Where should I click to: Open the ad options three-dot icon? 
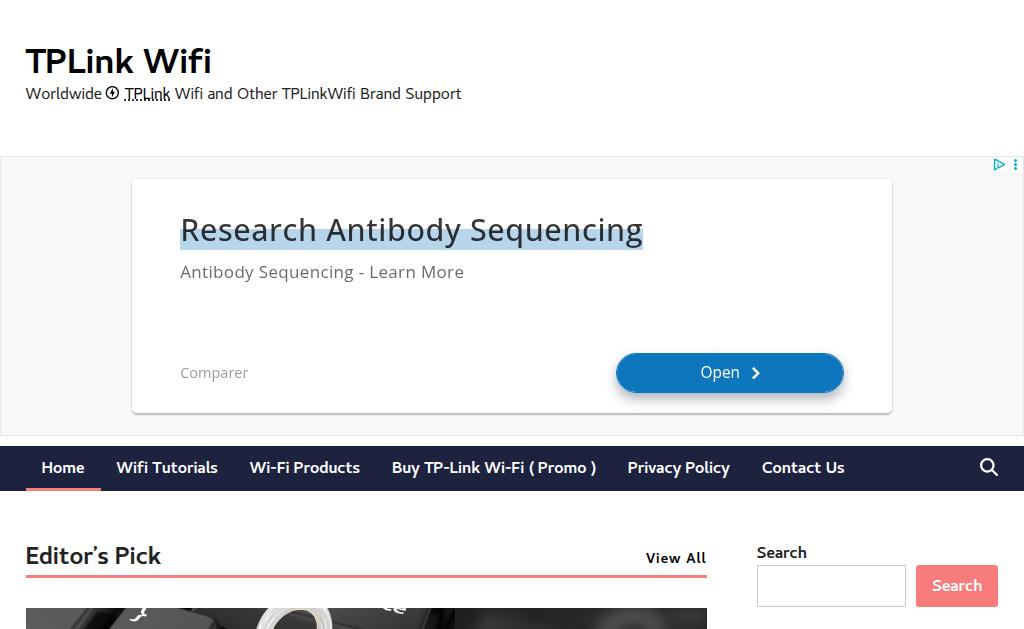pos(1016,165)
